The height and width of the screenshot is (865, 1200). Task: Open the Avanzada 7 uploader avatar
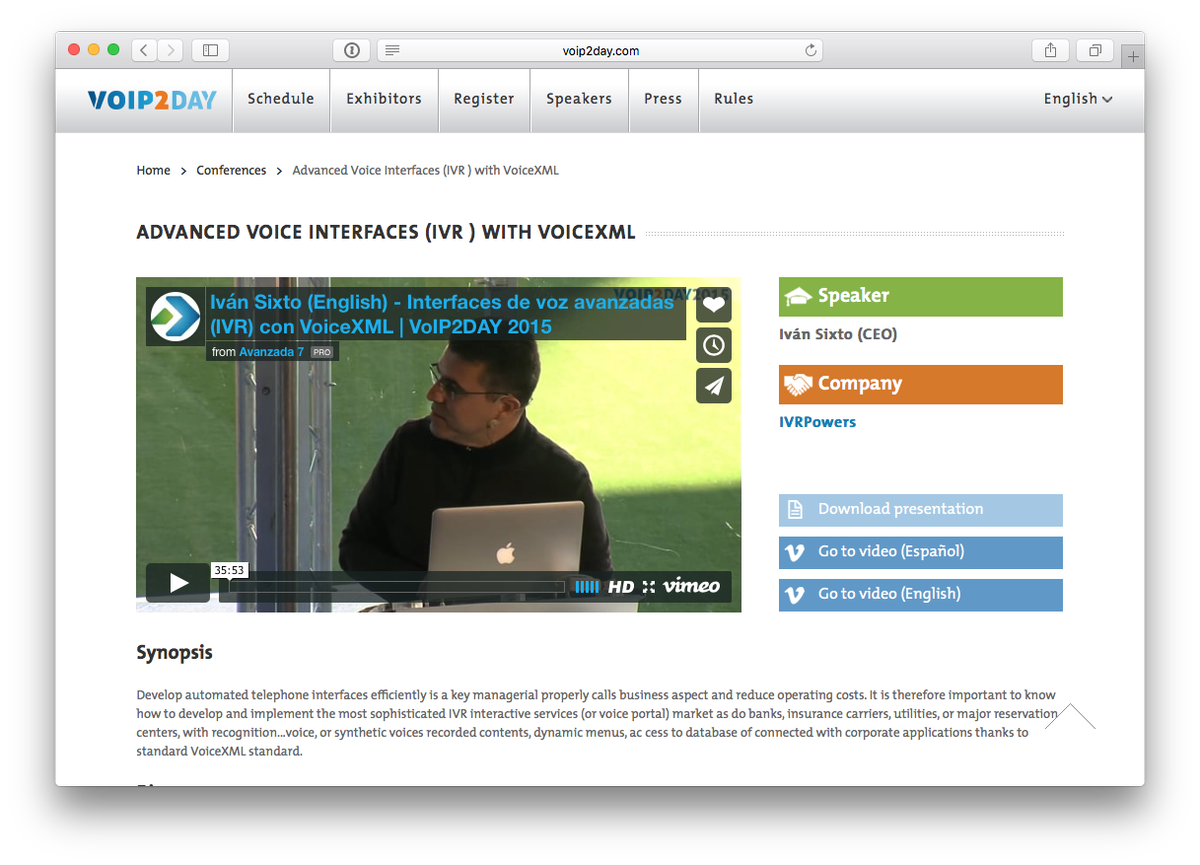click(175, 317)
